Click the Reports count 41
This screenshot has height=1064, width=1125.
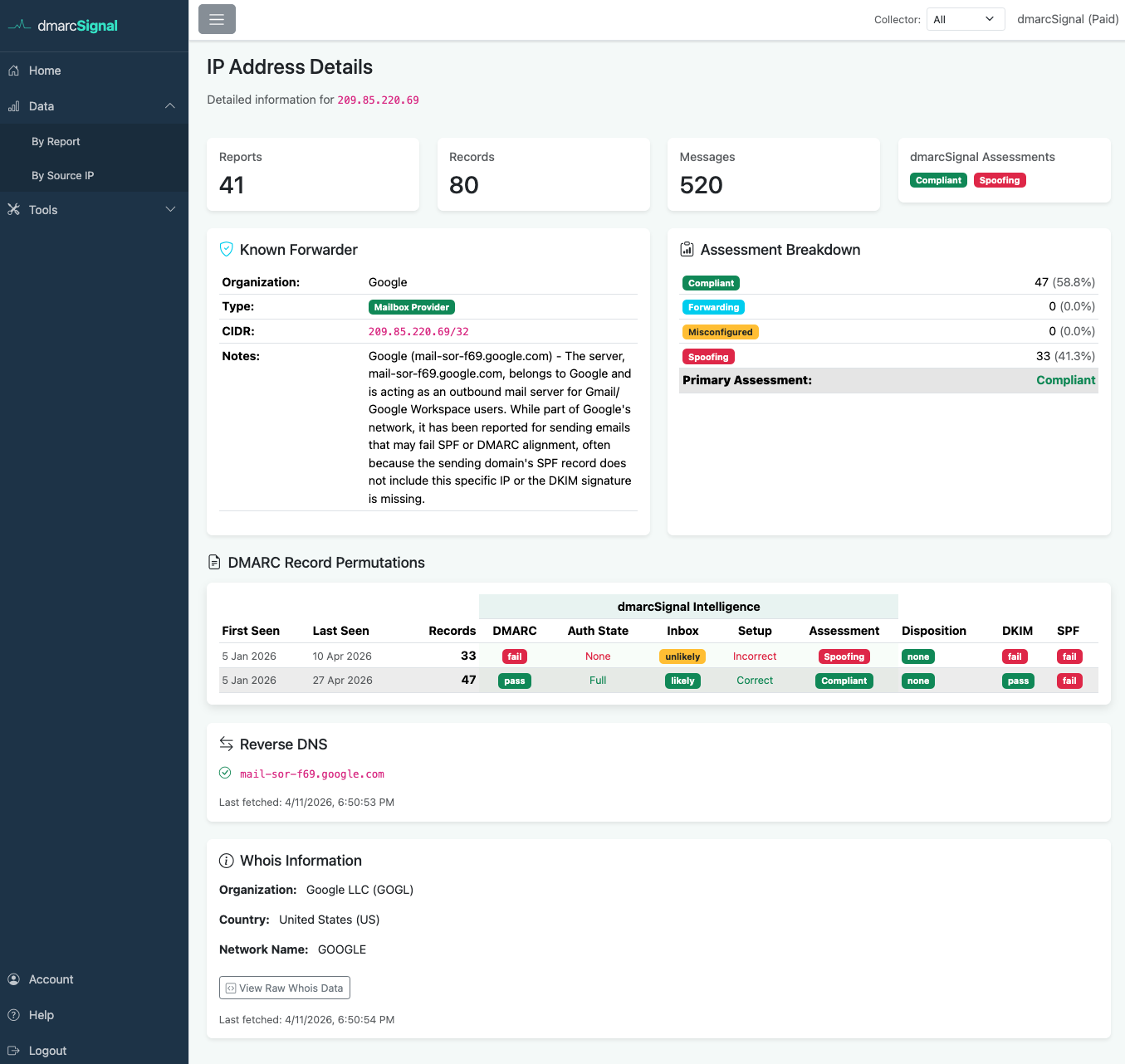click(232, 185)
